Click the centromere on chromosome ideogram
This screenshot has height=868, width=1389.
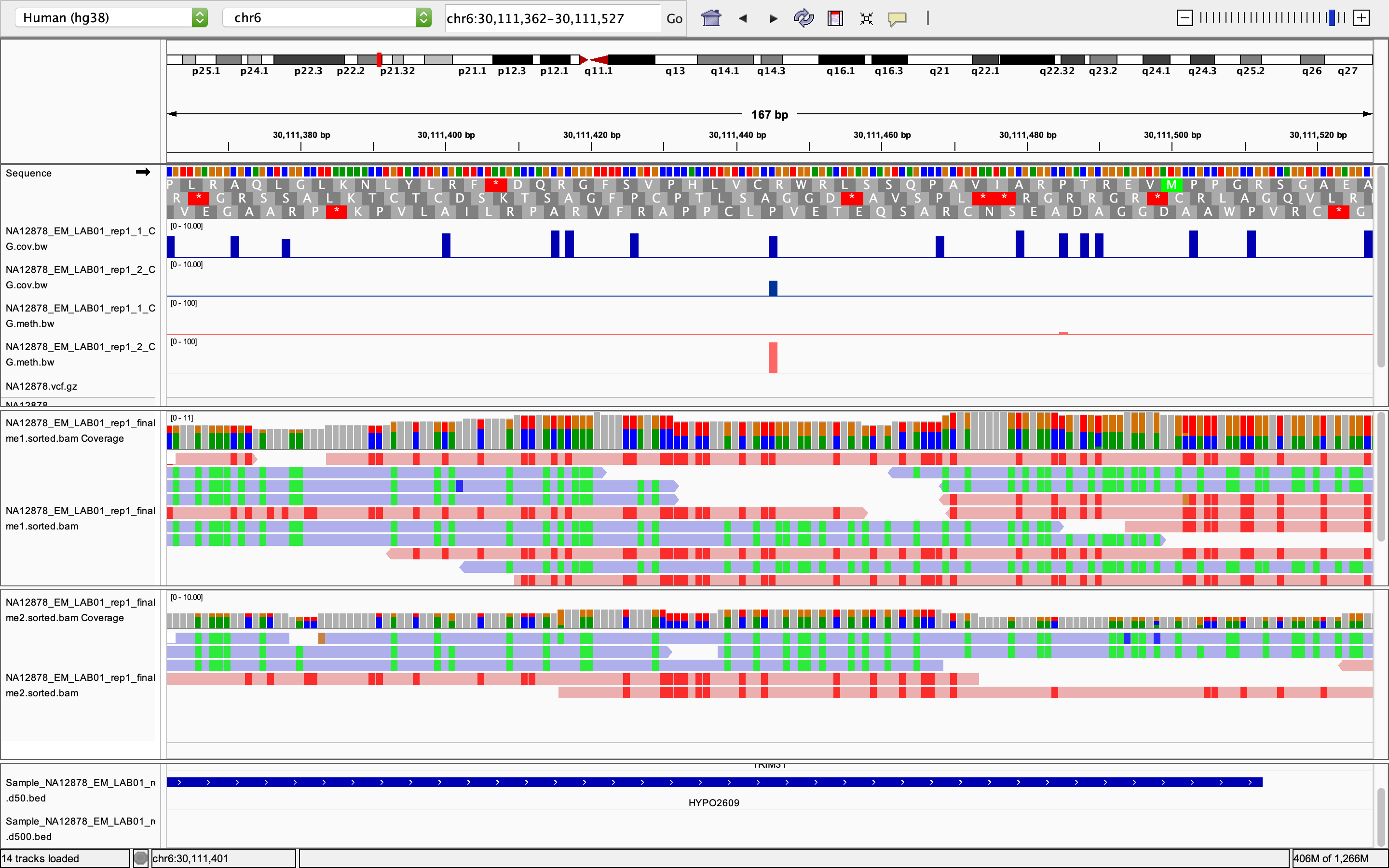point(594,60)
